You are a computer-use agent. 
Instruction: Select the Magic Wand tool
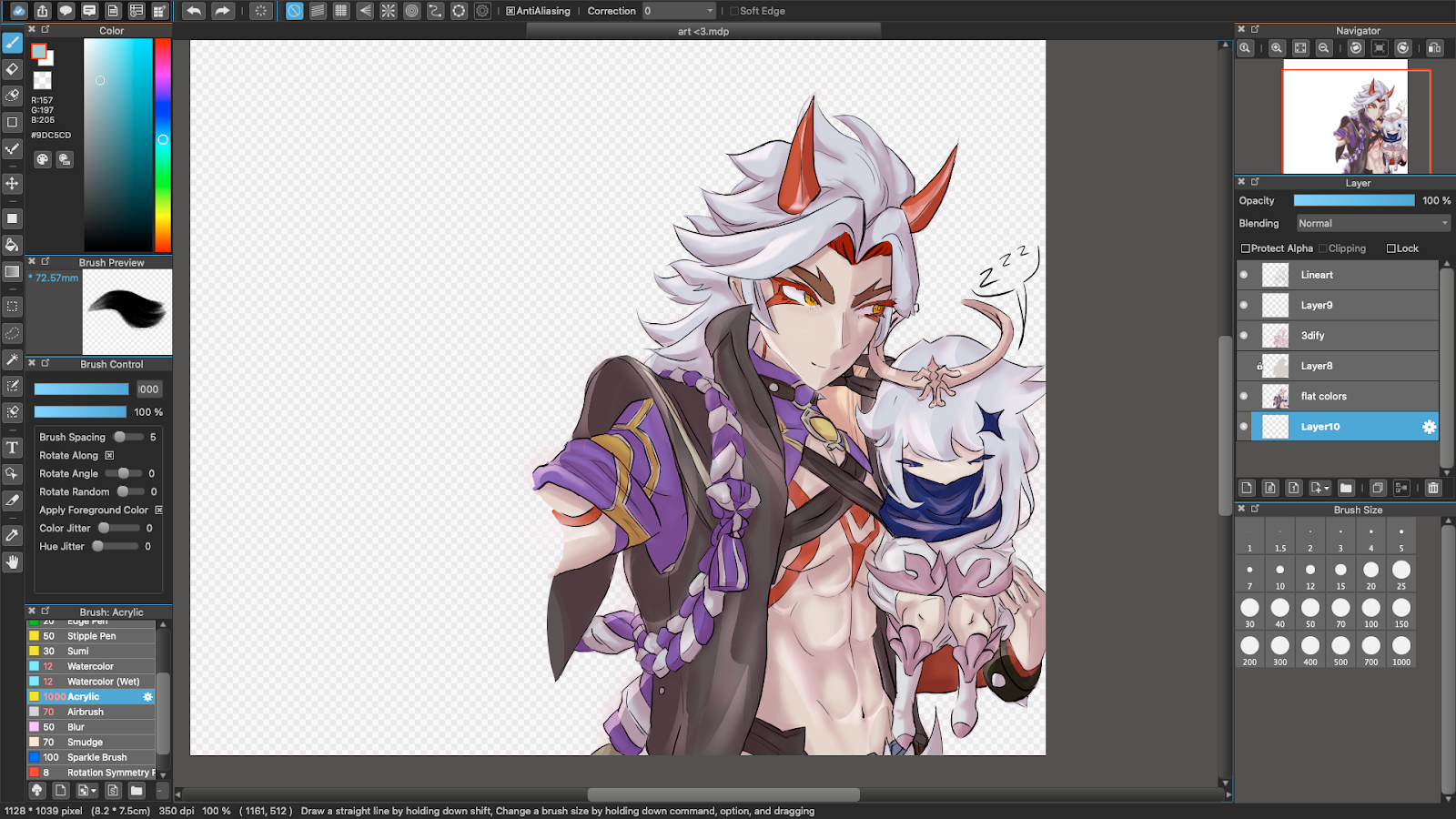tap(12, 359)
